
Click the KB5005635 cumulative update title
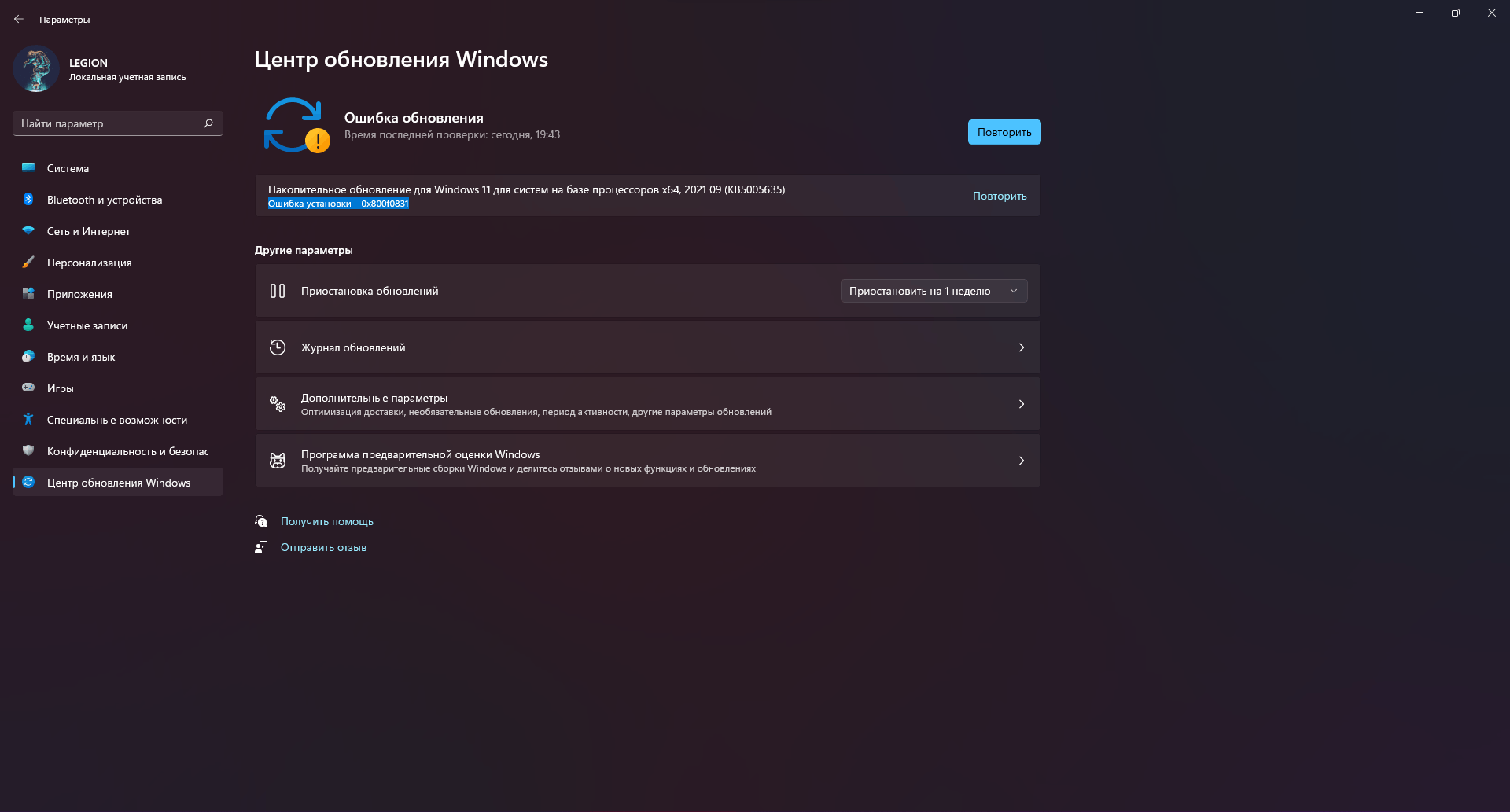tap(526, 189)
